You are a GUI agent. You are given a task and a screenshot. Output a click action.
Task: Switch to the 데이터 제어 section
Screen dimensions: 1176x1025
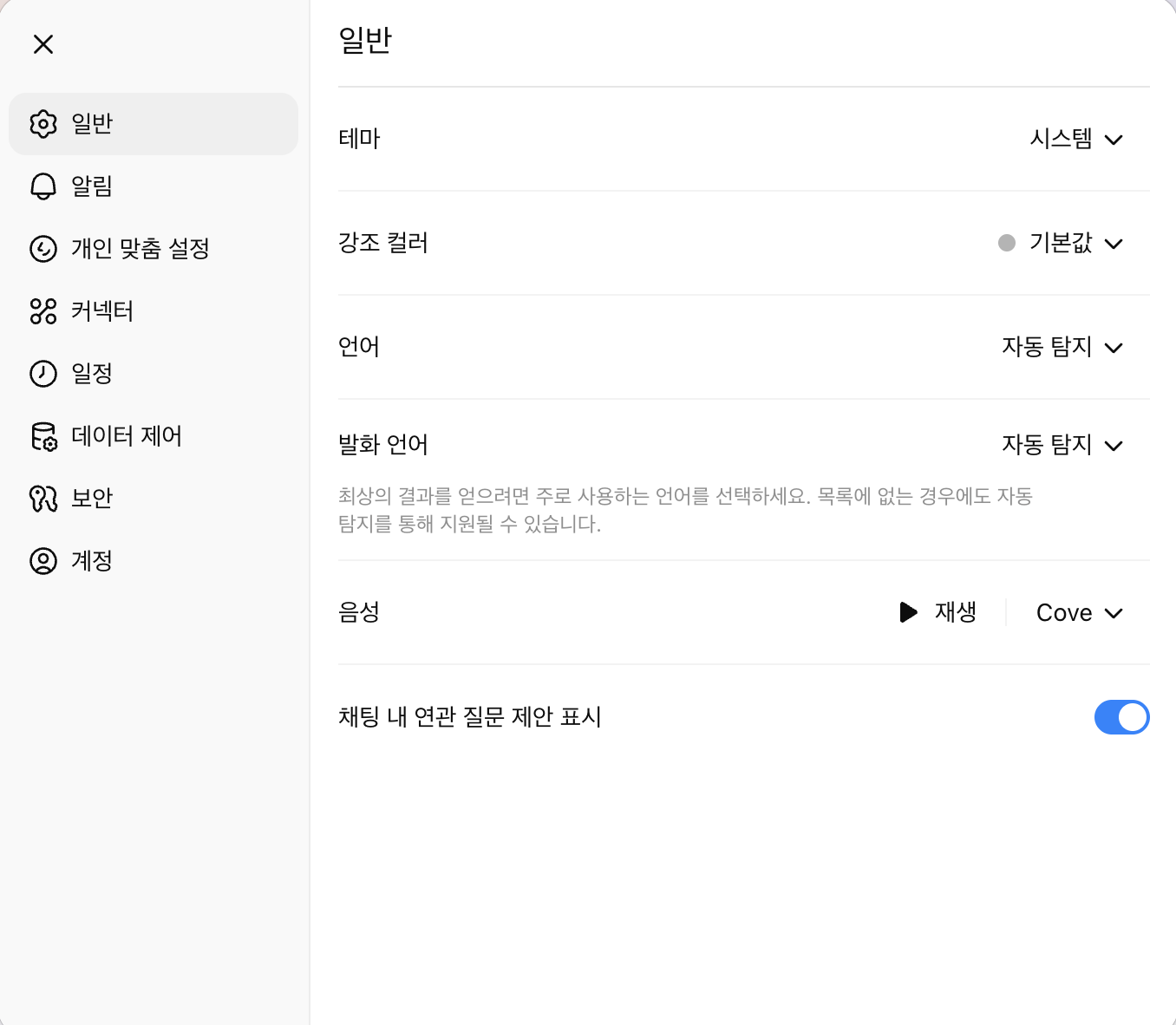[x=127, y=436]
